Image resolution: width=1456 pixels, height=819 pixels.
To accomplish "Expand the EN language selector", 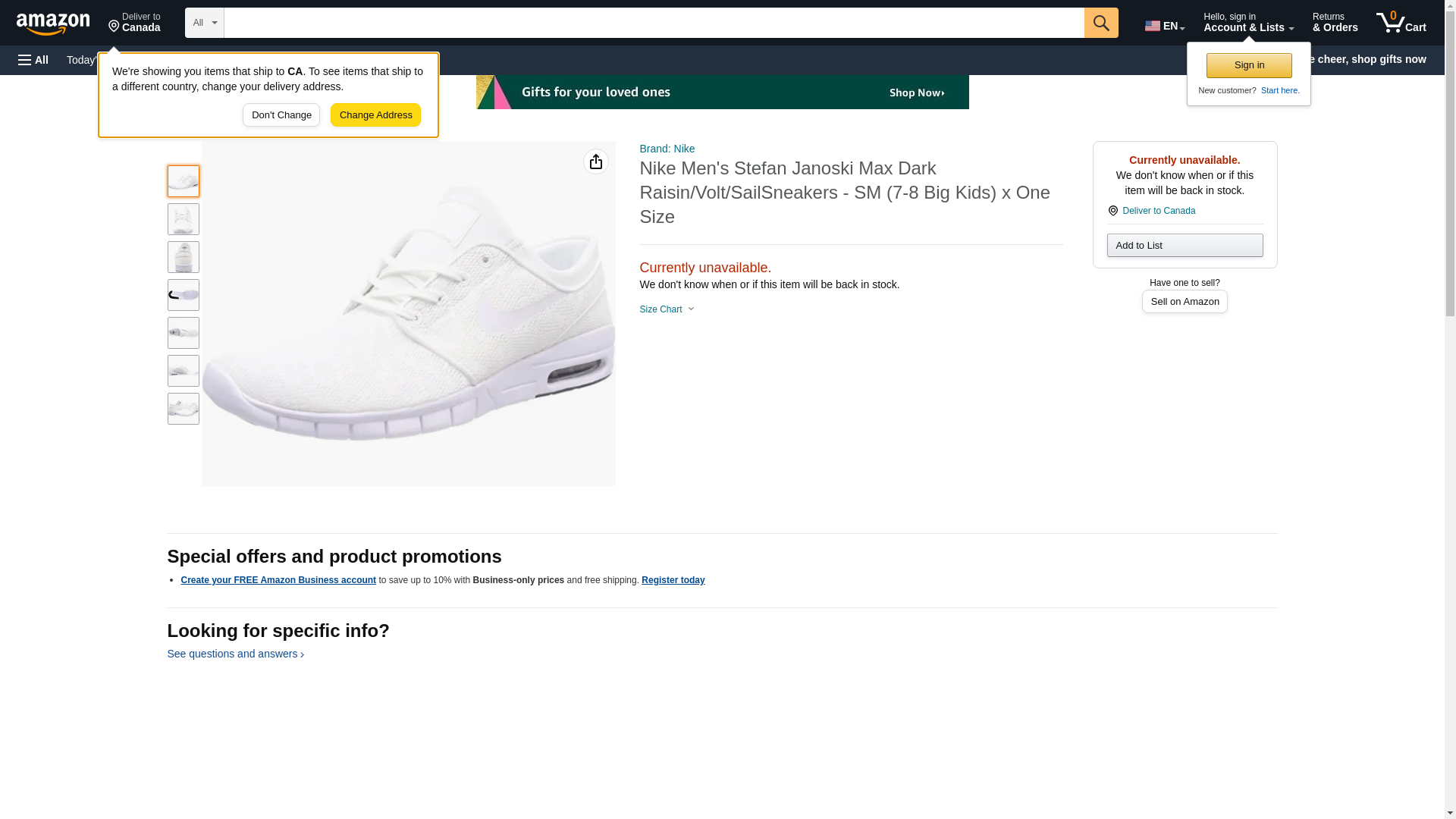I will (1164, 26).
